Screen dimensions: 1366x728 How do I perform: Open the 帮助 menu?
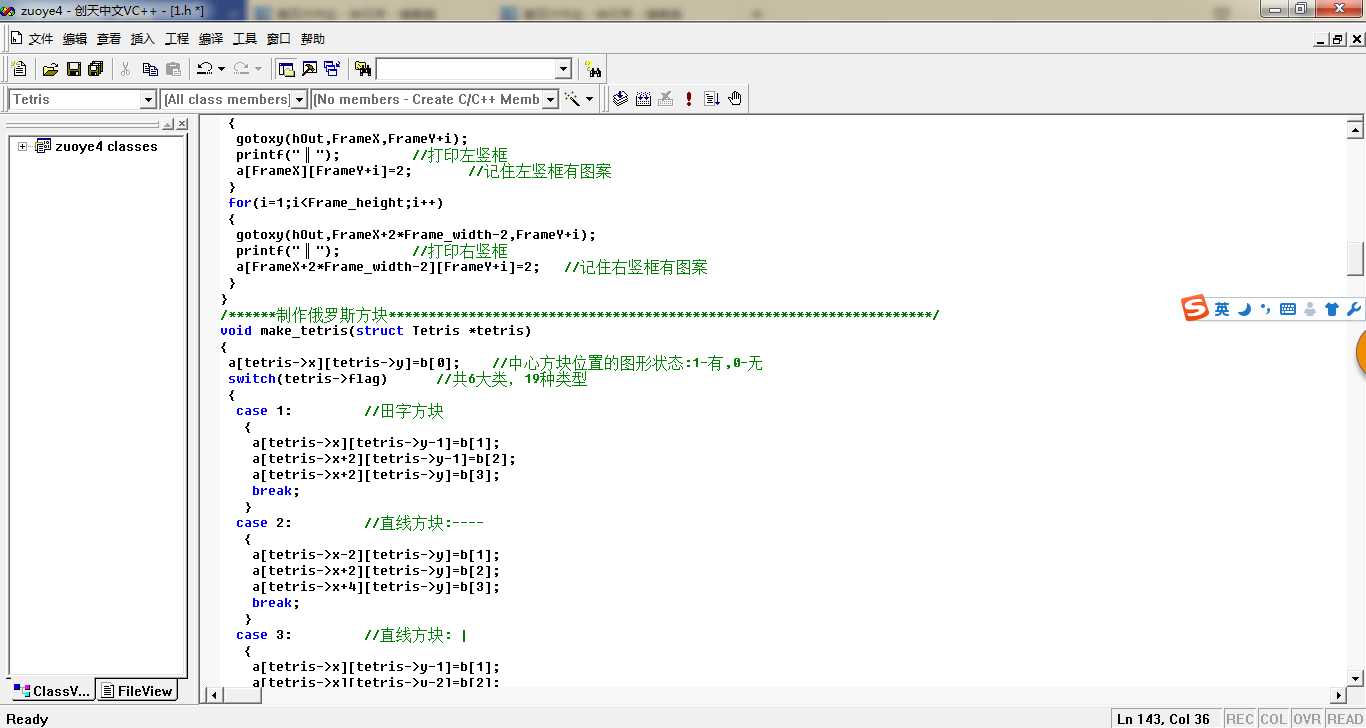point(313,39)
